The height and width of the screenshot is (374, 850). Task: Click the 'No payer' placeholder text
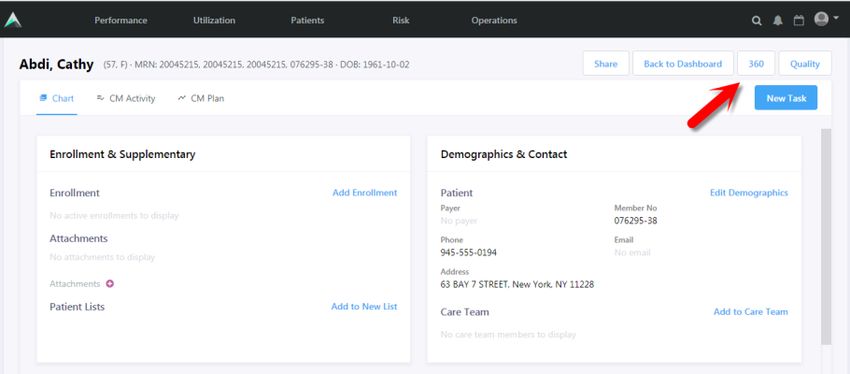459,221
